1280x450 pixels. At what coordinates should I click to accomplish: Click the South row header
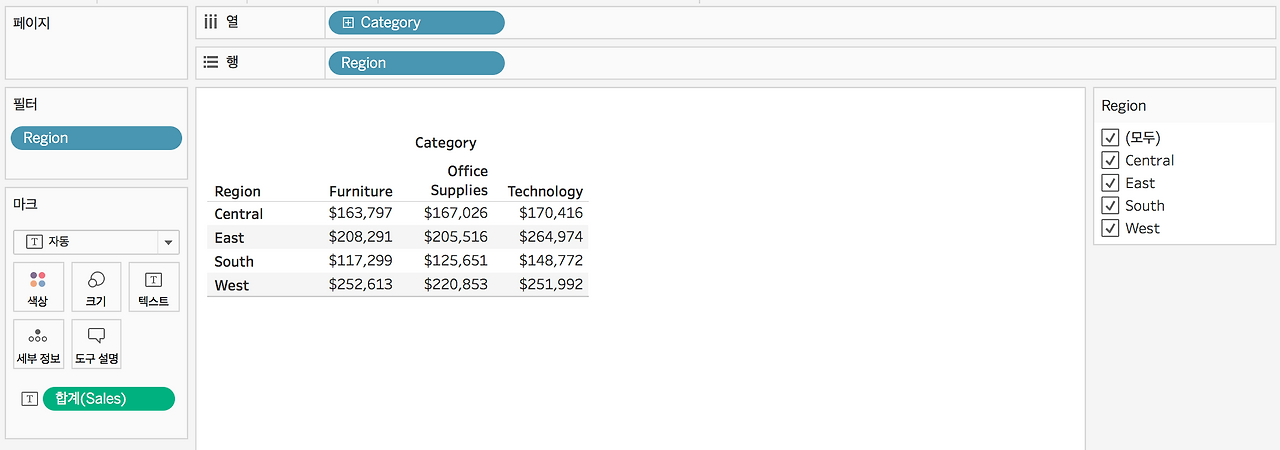tap(234, 261)
